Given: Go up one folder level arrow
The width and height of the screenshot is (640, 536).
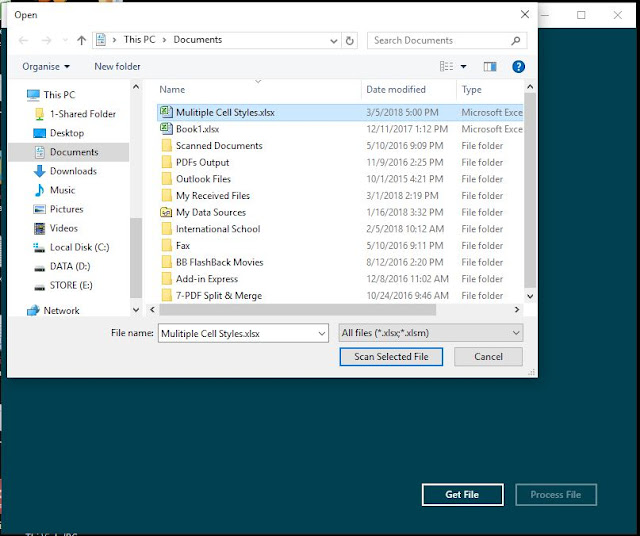Looking at the screenshot, I should (82, 40).
